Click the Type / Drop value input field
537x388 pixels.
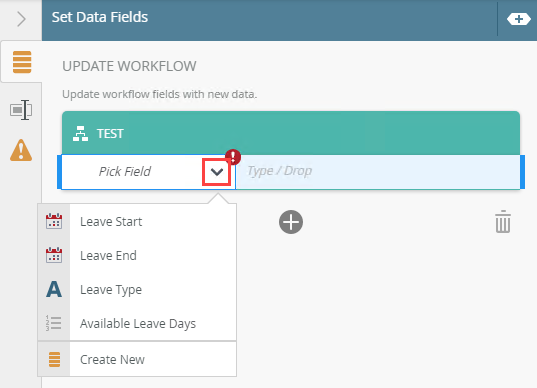coord(378,172)
